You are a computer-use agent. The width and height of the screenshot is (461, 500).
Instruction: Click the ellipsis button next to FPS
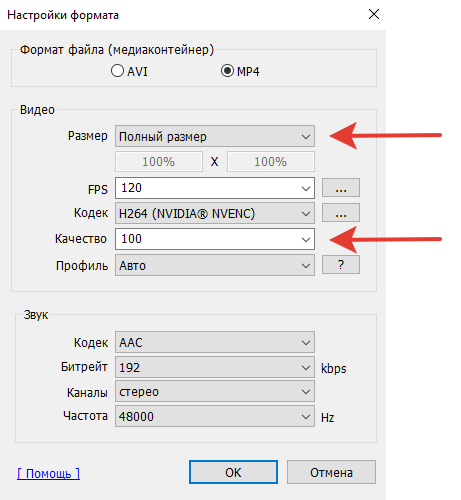click(x=341, y=188)
